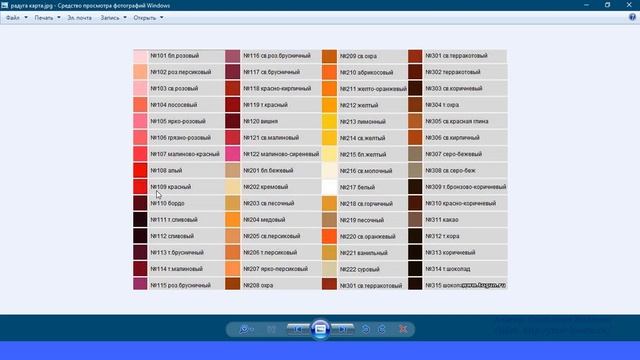This screenshot has width=640, height=360.
Task: Open the Открыть menu
Action: (x=148, y=18)
